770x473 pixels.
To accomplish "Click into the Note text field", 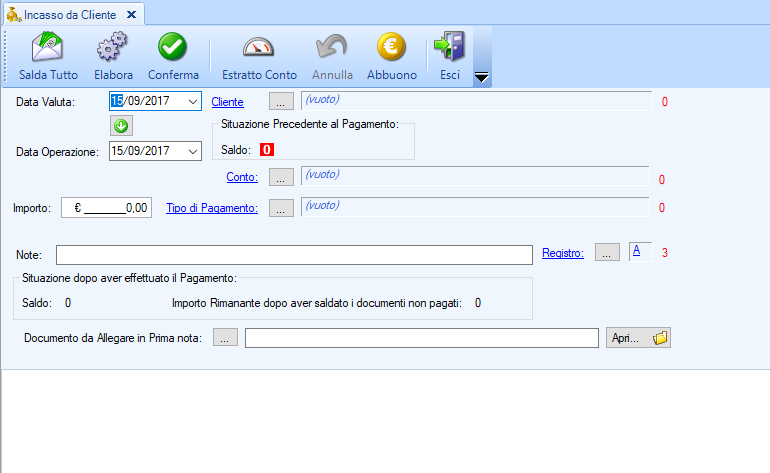I will click(x=294, y=254).
